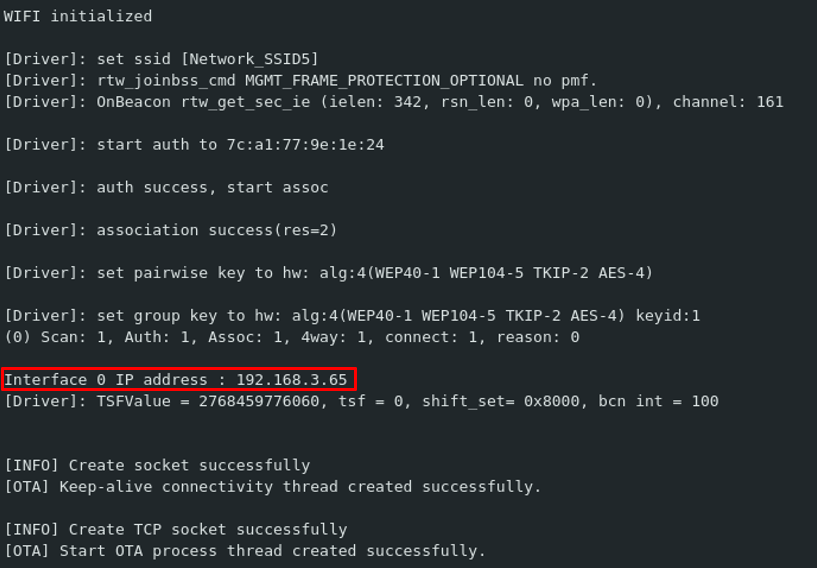Click the Scan/Auth/Assoc status summary line
The height and width of the screenshot is (568, 817).
click(x=292, y=337)
